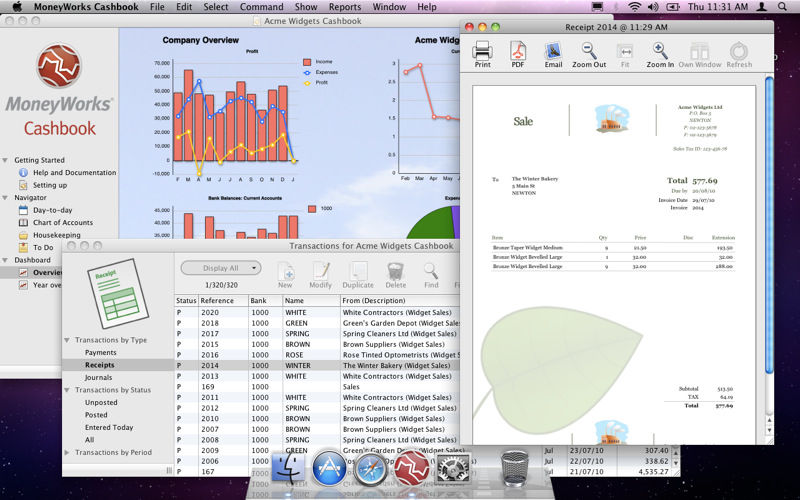Viewport: 800px width, 500px height.
Task: Open Housekeeping navigator
Action: (57, 235)
